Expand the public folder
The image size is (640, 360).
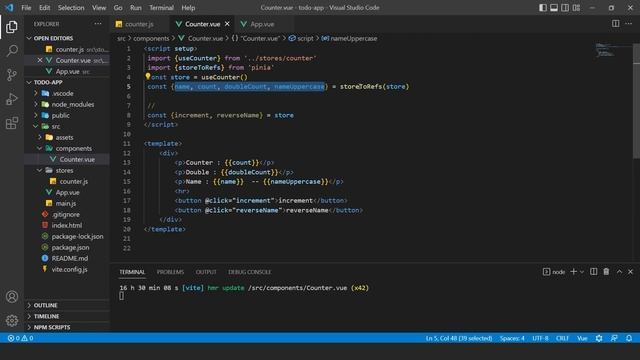click(36, 115)
